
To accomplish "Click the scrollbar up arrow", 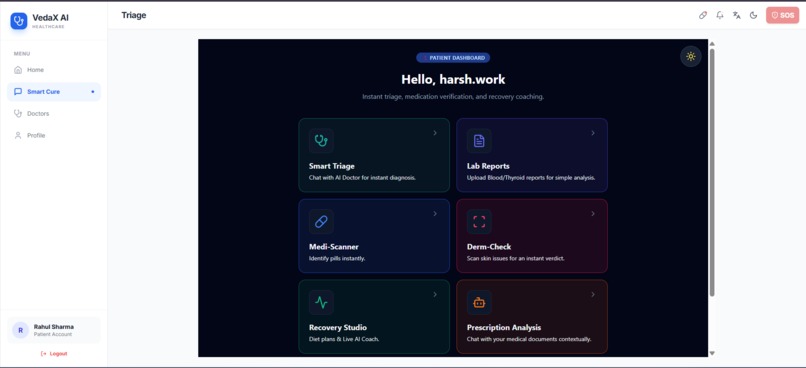I will (712, 44).
